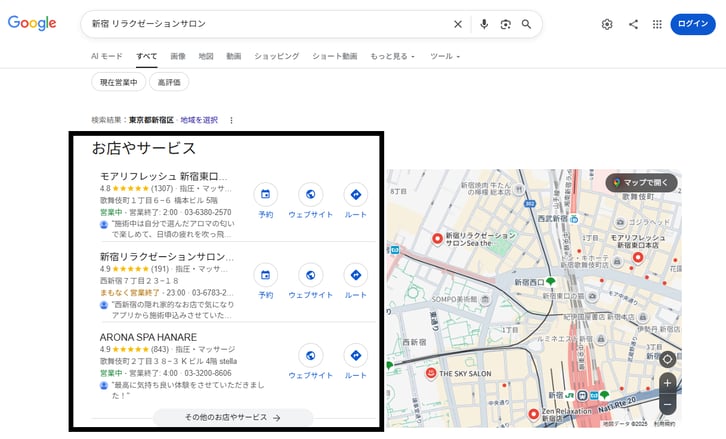Click the マップで開く button
Image resolution: width=726 pixels, height=439 pixels.
641,182
